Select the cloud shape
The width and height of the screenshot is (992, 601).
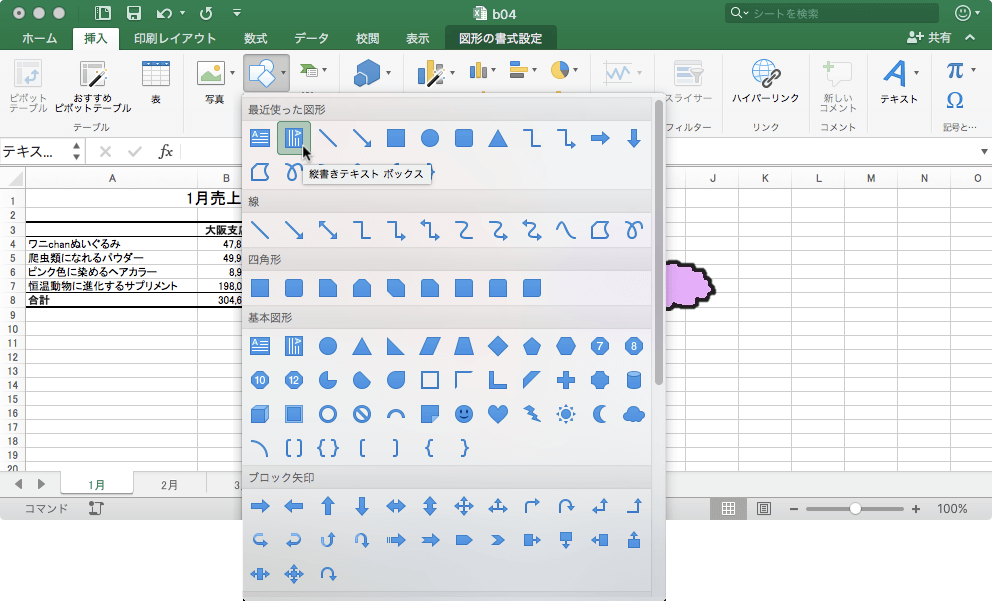coord(633,414)
